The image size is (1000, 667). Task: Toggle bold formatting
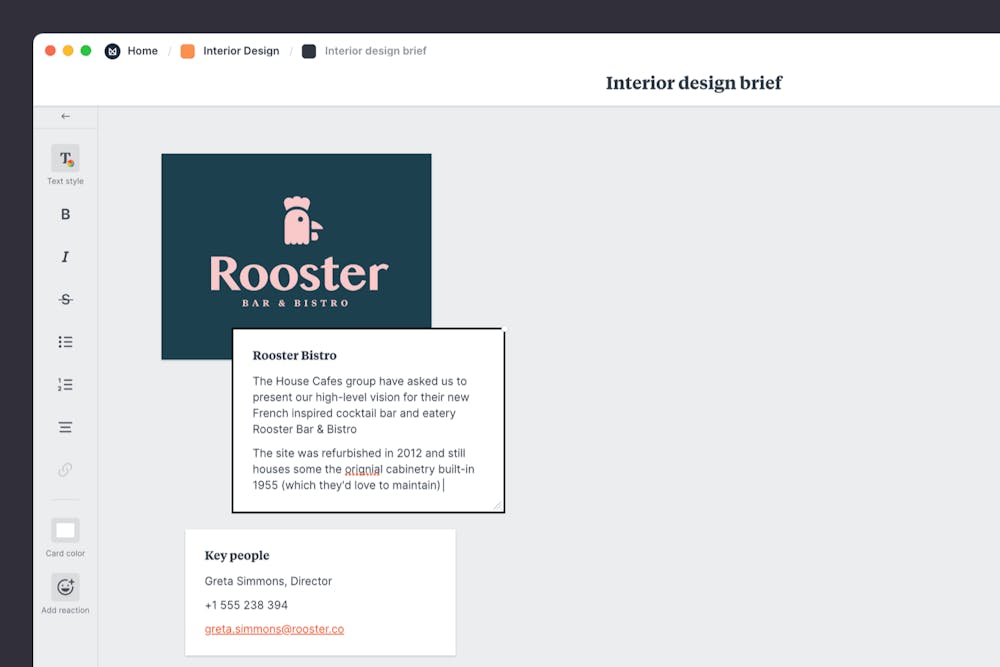65,214
